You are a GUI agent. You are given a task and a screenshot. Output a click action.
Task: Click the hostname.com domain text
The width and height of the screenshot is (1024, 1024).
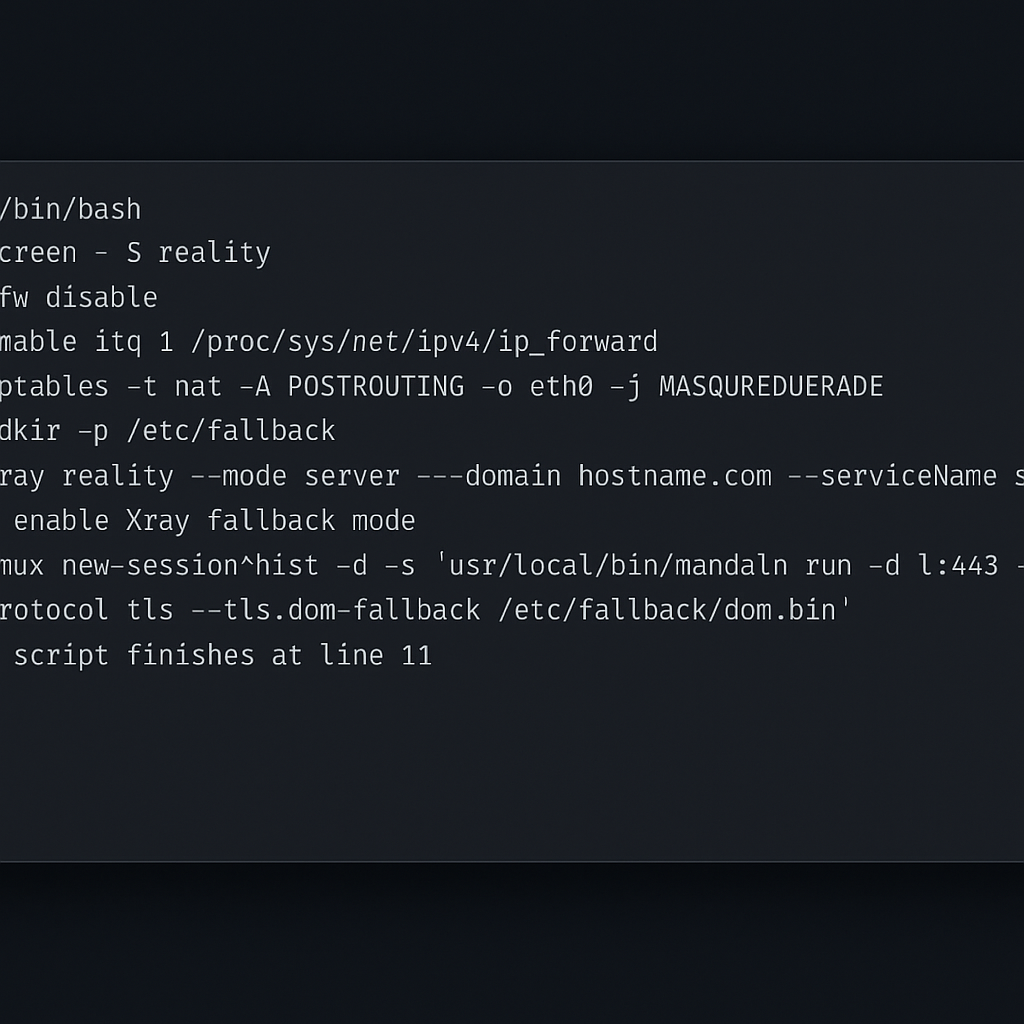675,475
